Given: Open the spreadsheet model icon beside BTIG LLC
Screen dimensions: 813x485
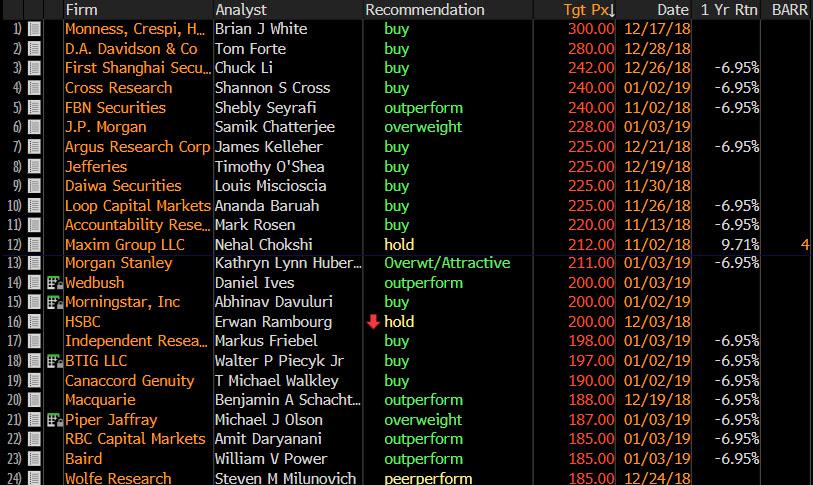Looking at the screenshot, I should (54, 361).
